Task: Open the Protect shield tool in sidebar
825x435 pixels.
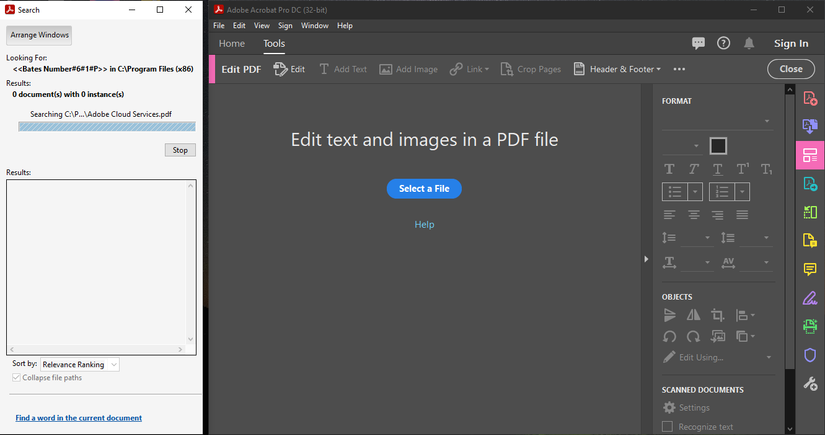Action: [809, 355]
